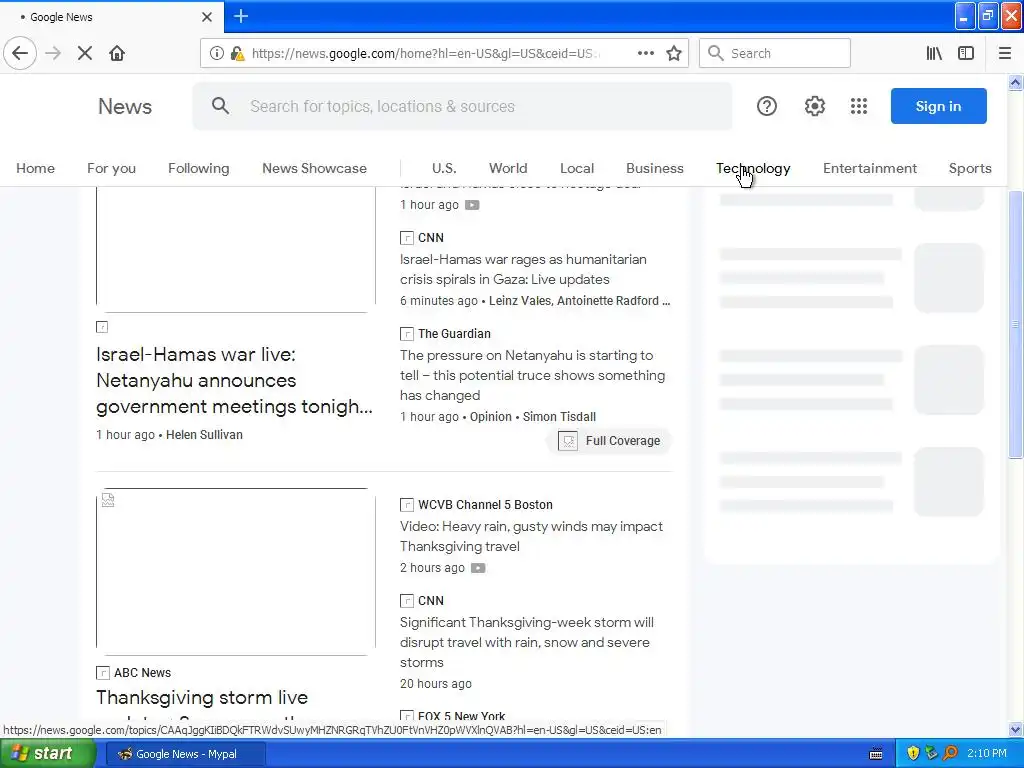Click the scrollbar down arrow
The image size is (1024, 768).
pyautogui.click(x=1015, y=729)
